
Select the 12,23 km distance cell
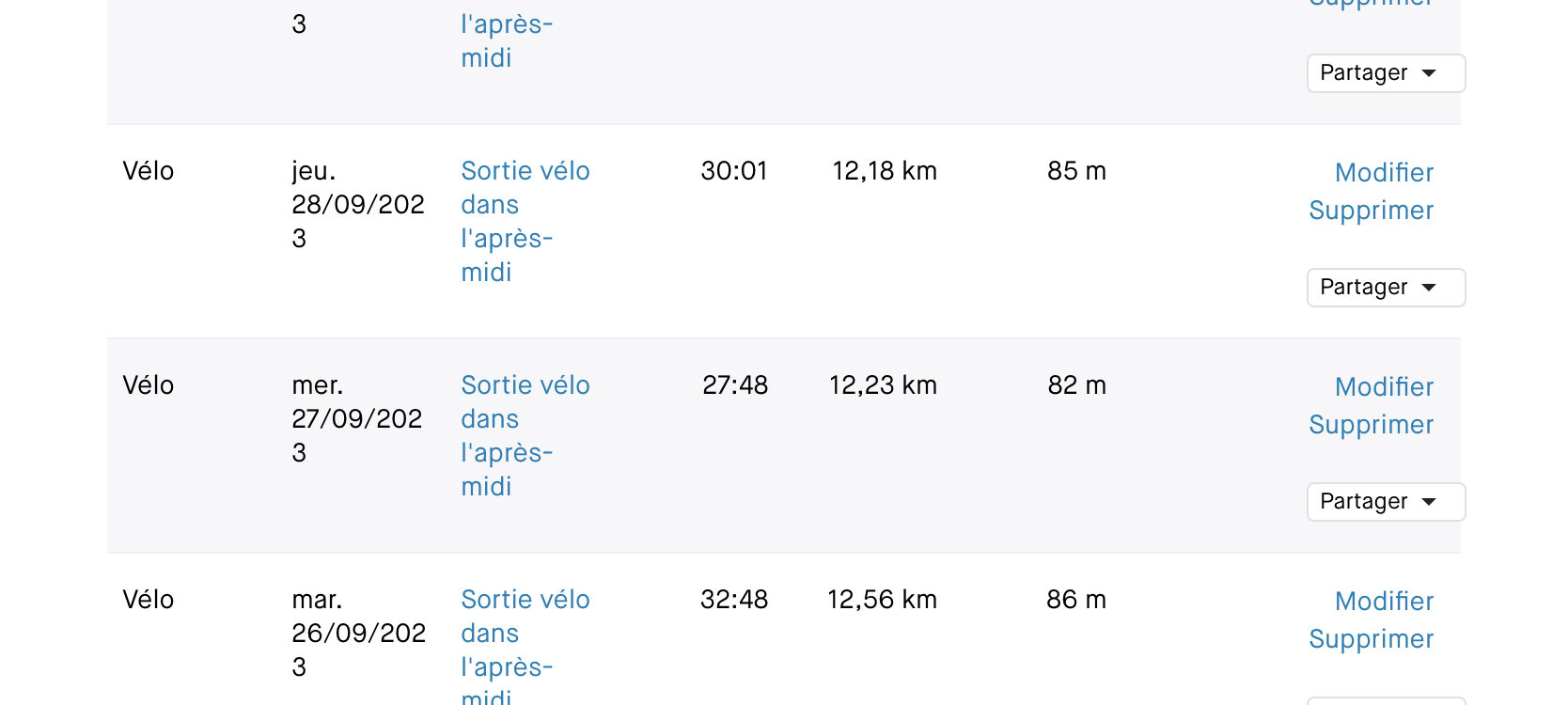pos(883,385)
